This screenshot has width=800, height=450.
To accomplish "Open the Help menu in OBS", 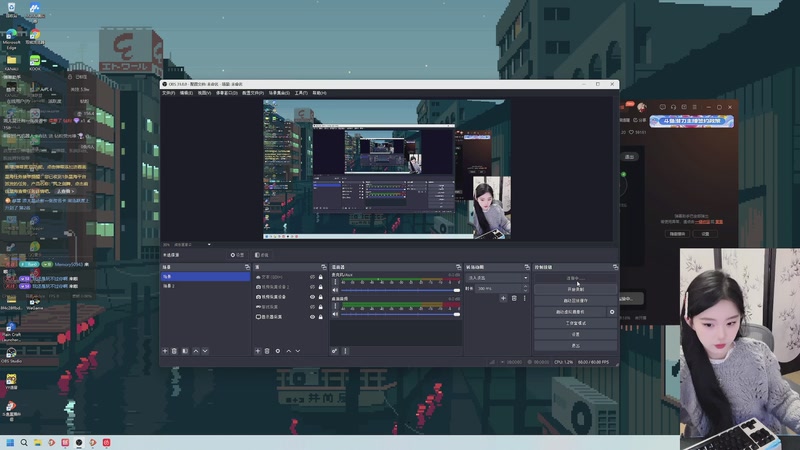I will point(319,93).
